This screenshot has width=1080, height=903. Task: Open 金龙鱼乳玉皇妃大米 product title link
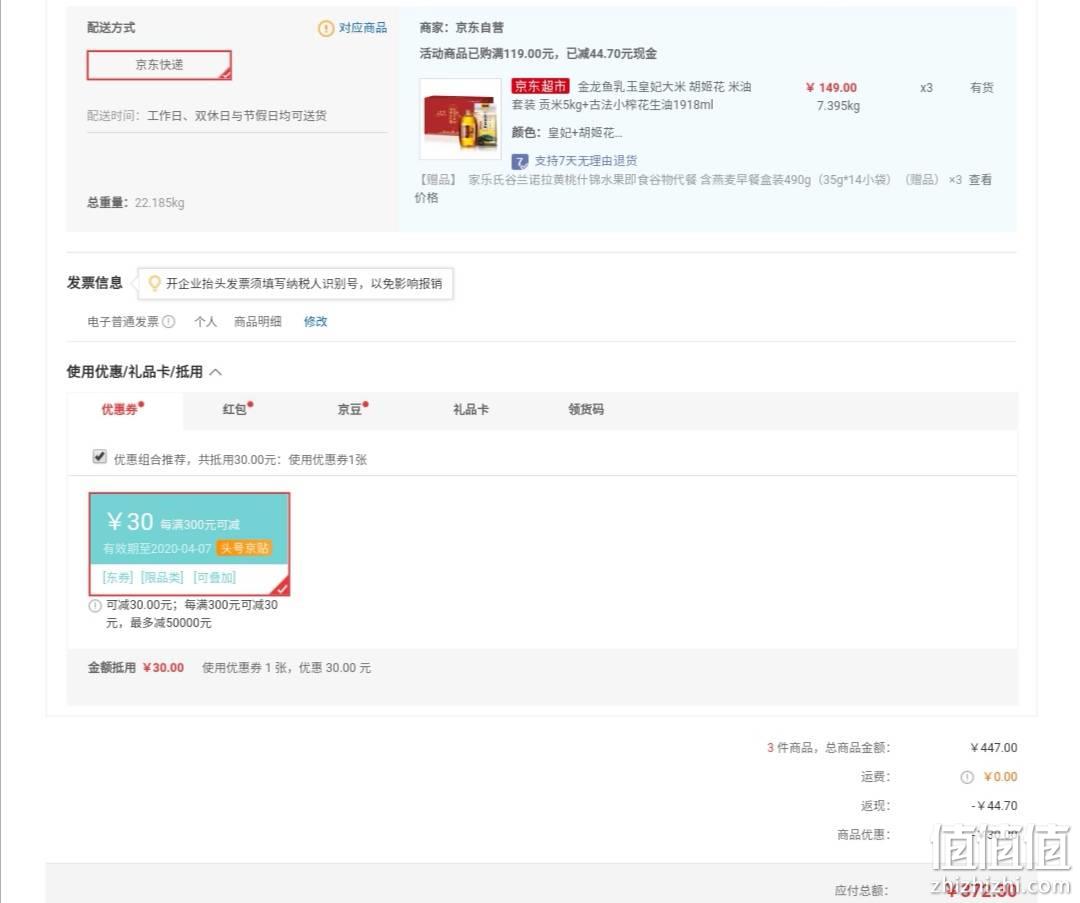click(x=631, y=96)
